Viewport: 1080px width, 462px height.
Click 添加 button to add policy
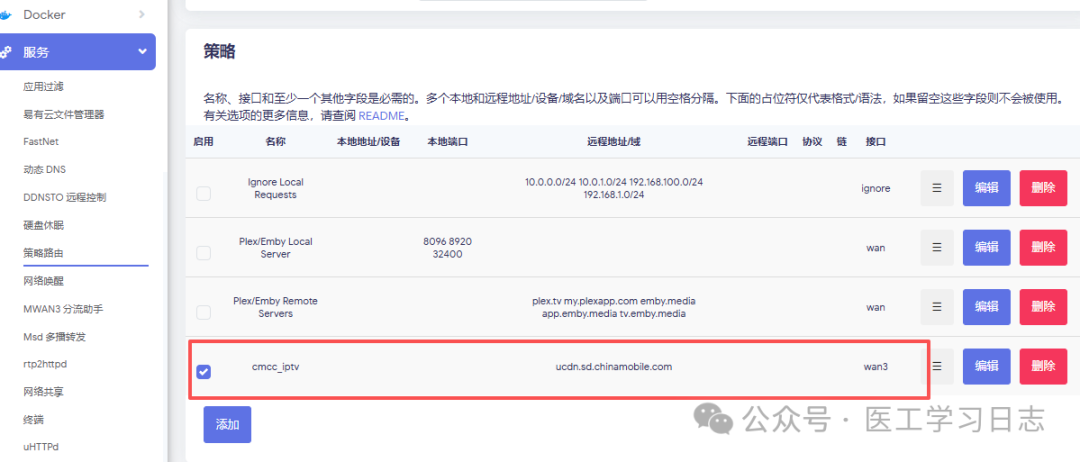227,424
